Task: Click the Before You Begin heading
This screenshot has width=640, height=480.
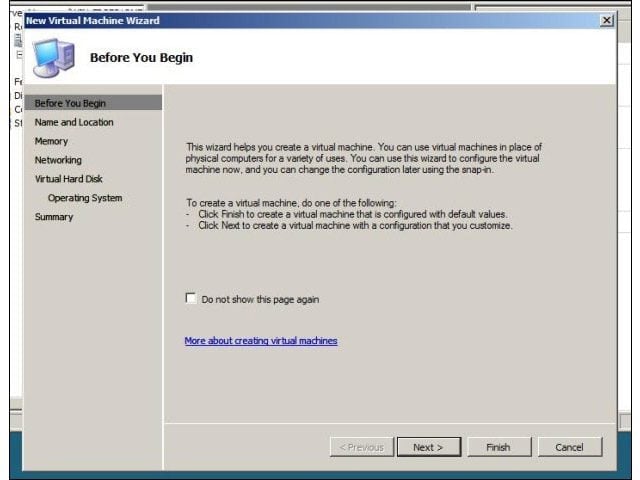Action: tap(141, 58)
